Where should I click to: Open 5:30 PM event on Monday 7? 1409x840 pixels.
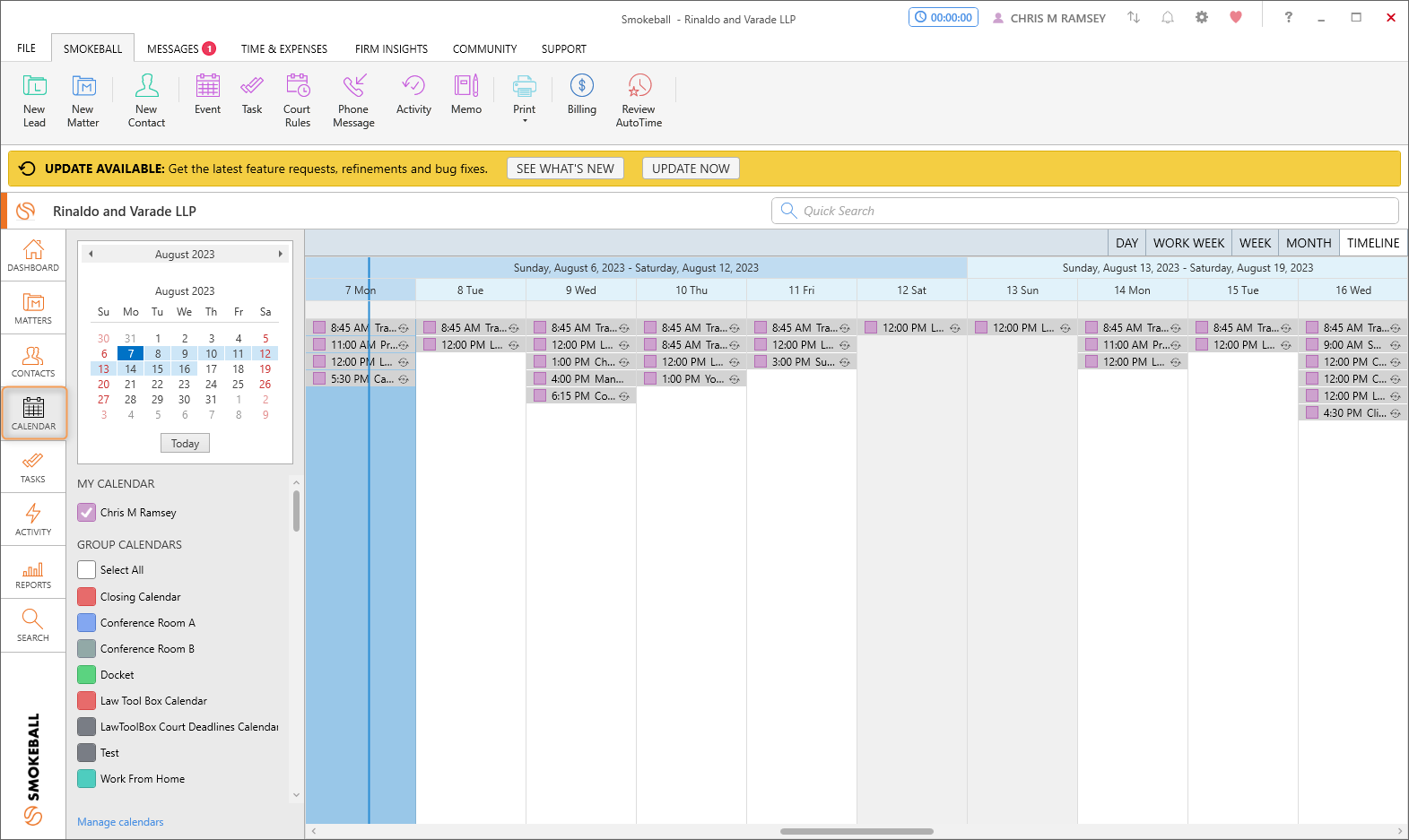pos(361,379)
